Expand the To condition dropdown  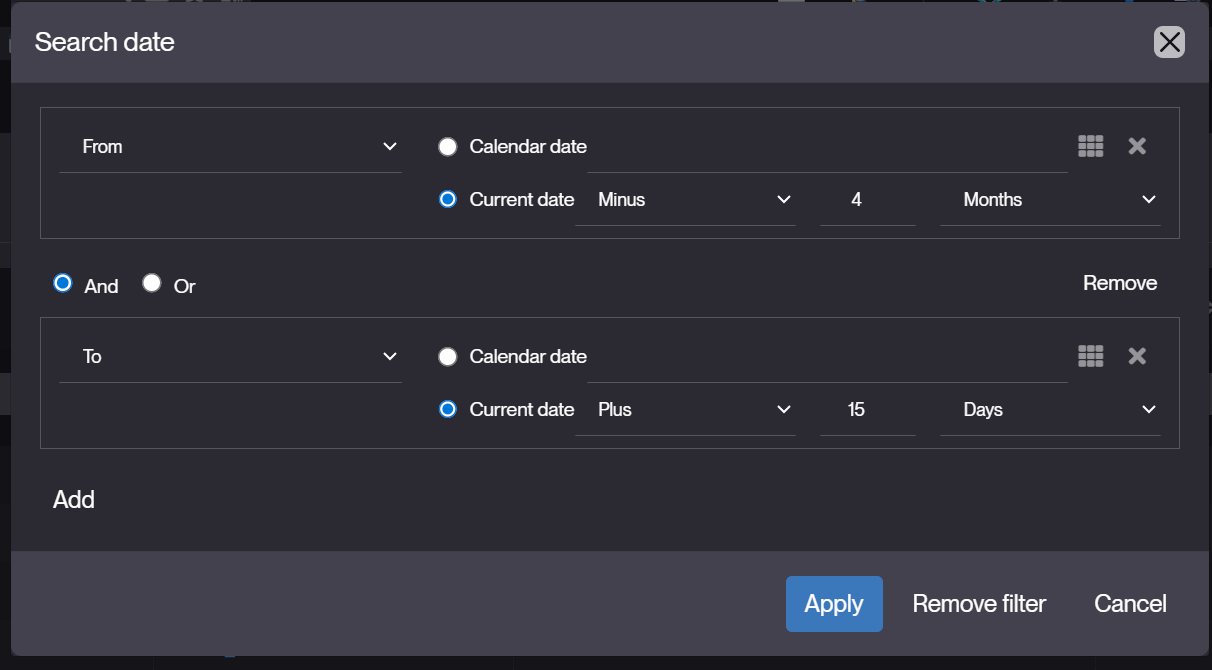click(230, 357)
